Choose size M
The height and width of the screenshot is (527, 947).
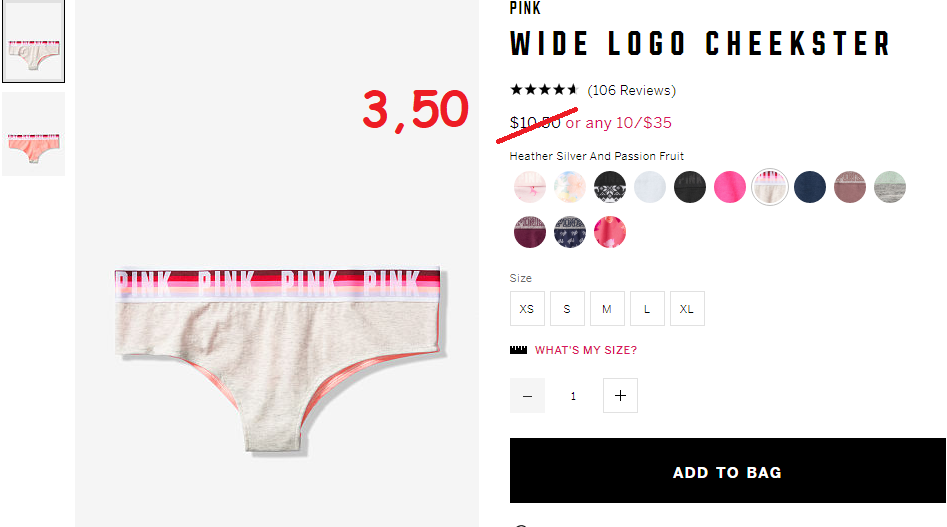click(x=607, y=309)
